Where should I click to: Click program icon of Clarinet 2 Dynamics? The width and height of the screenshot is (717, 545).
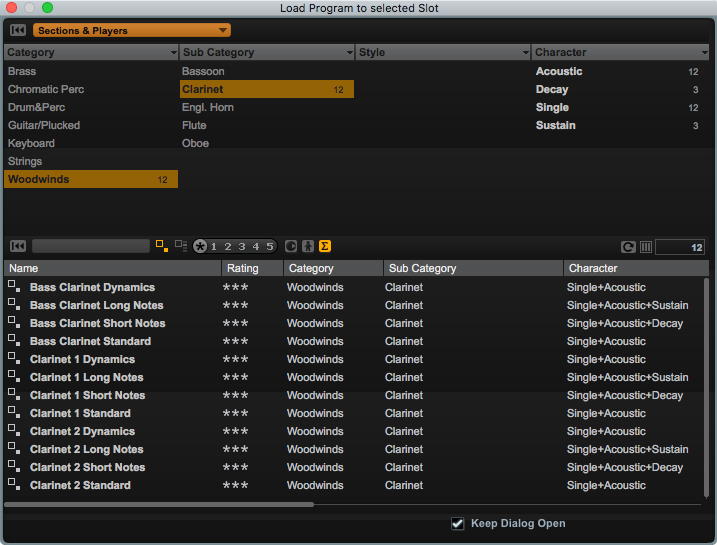click(x=14, y=430)
